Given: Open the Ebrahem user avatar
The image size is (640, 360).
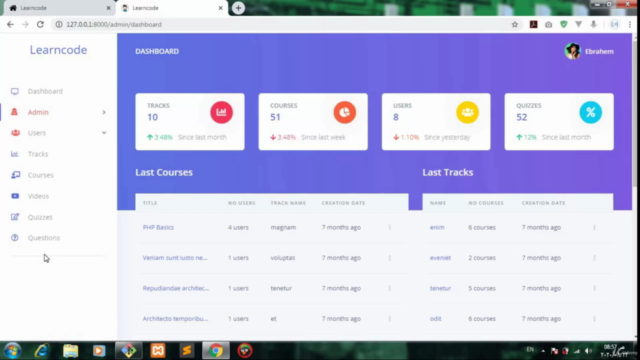Looking at the screenshot, I should (x=572, y=51).
